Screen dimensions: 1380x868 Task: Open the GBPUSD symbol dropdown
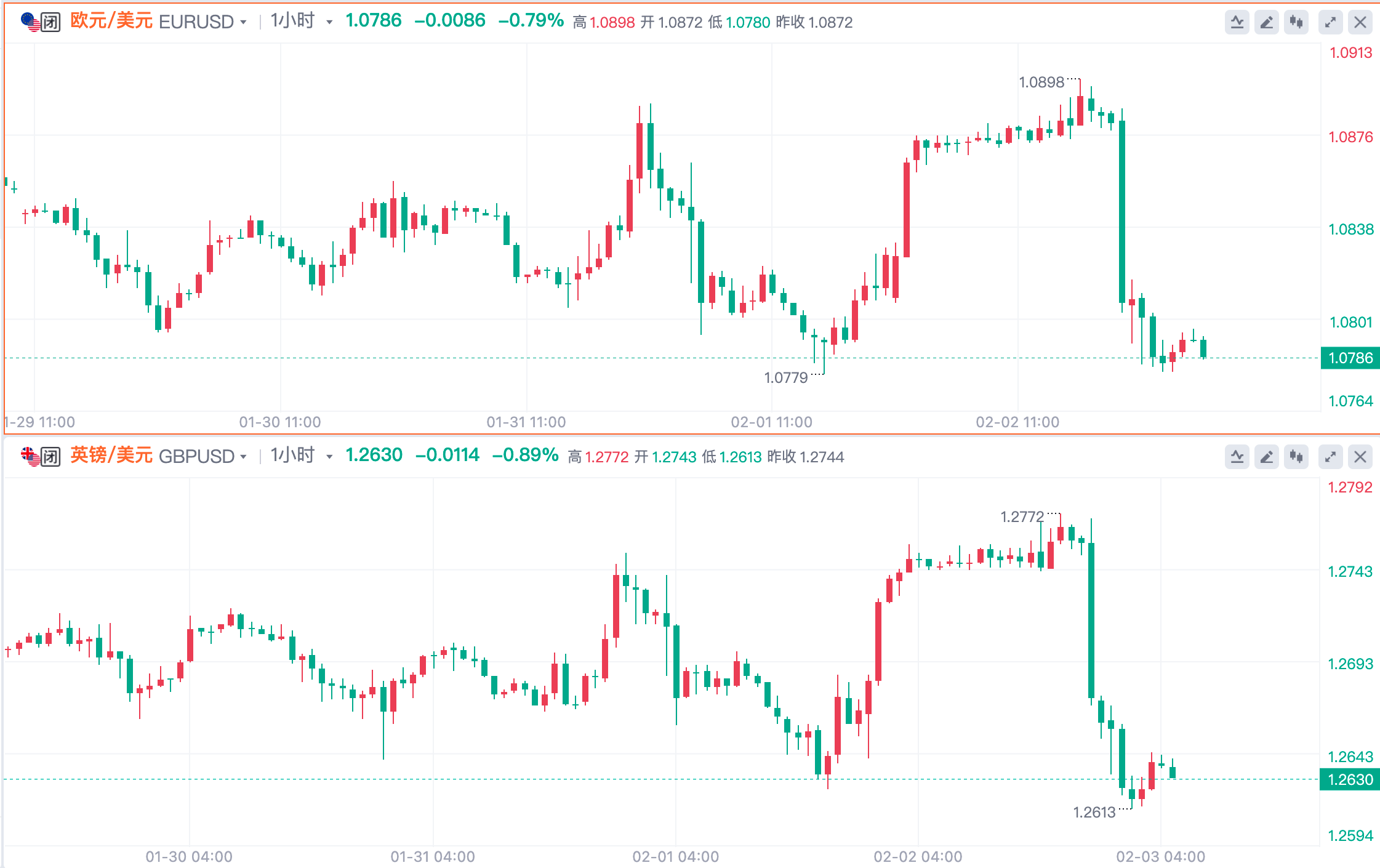[x=244, y=457]
